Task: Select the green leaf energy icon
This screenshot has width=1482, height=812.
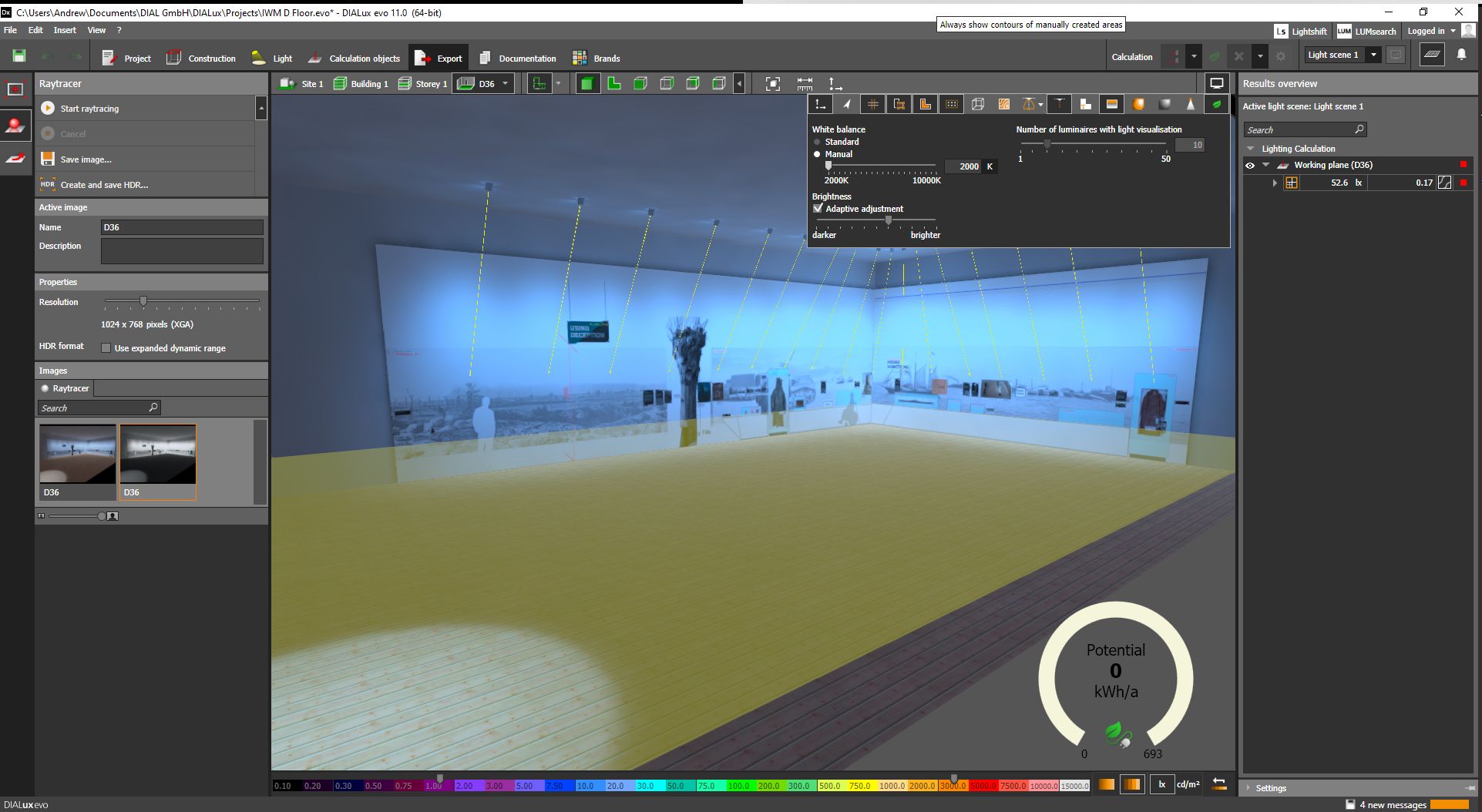Action: click(x=1216, y=104)
